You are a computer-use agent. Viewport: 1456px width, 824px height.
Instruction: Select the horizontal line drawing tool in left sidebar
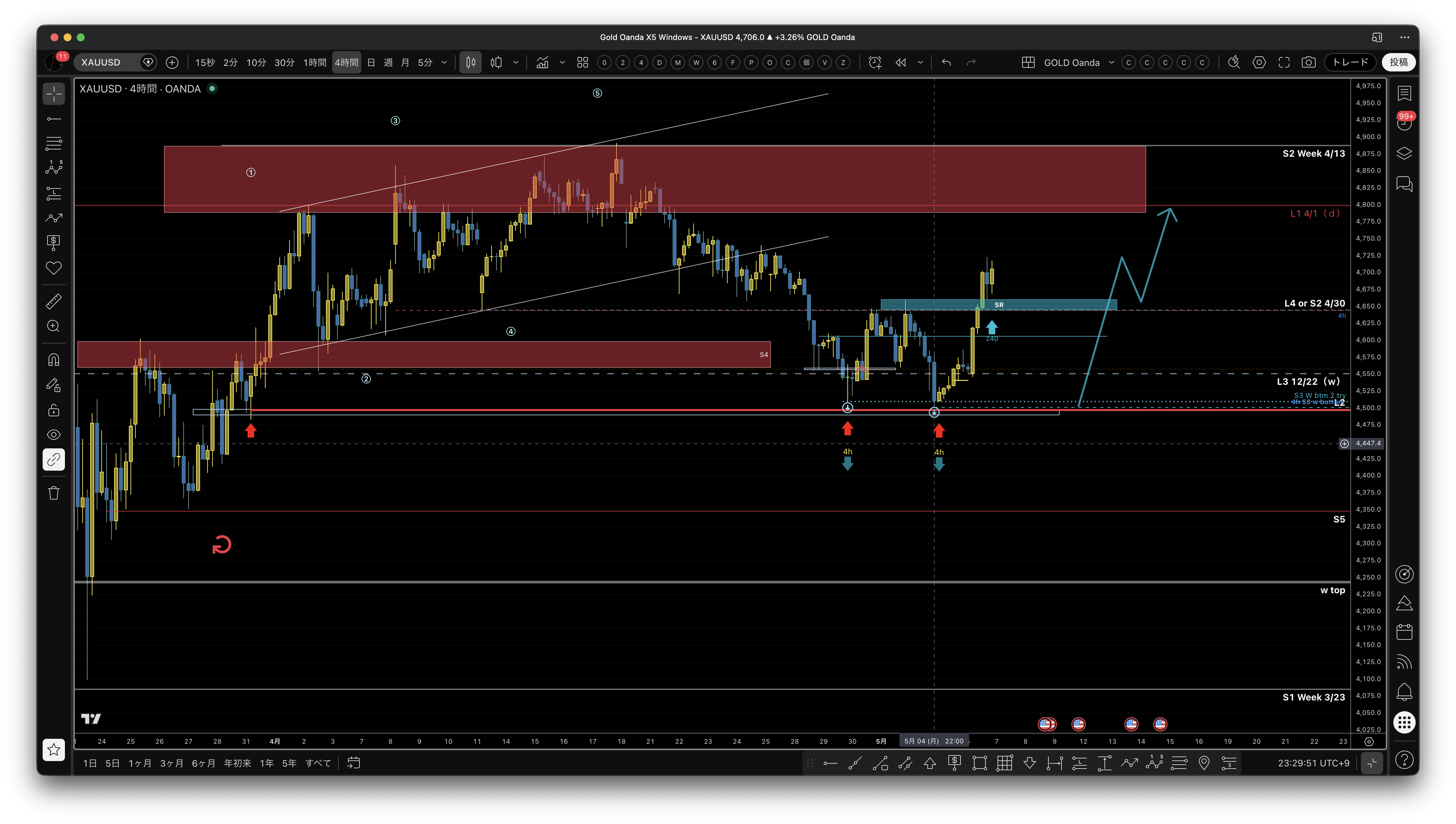pos(54,119)
